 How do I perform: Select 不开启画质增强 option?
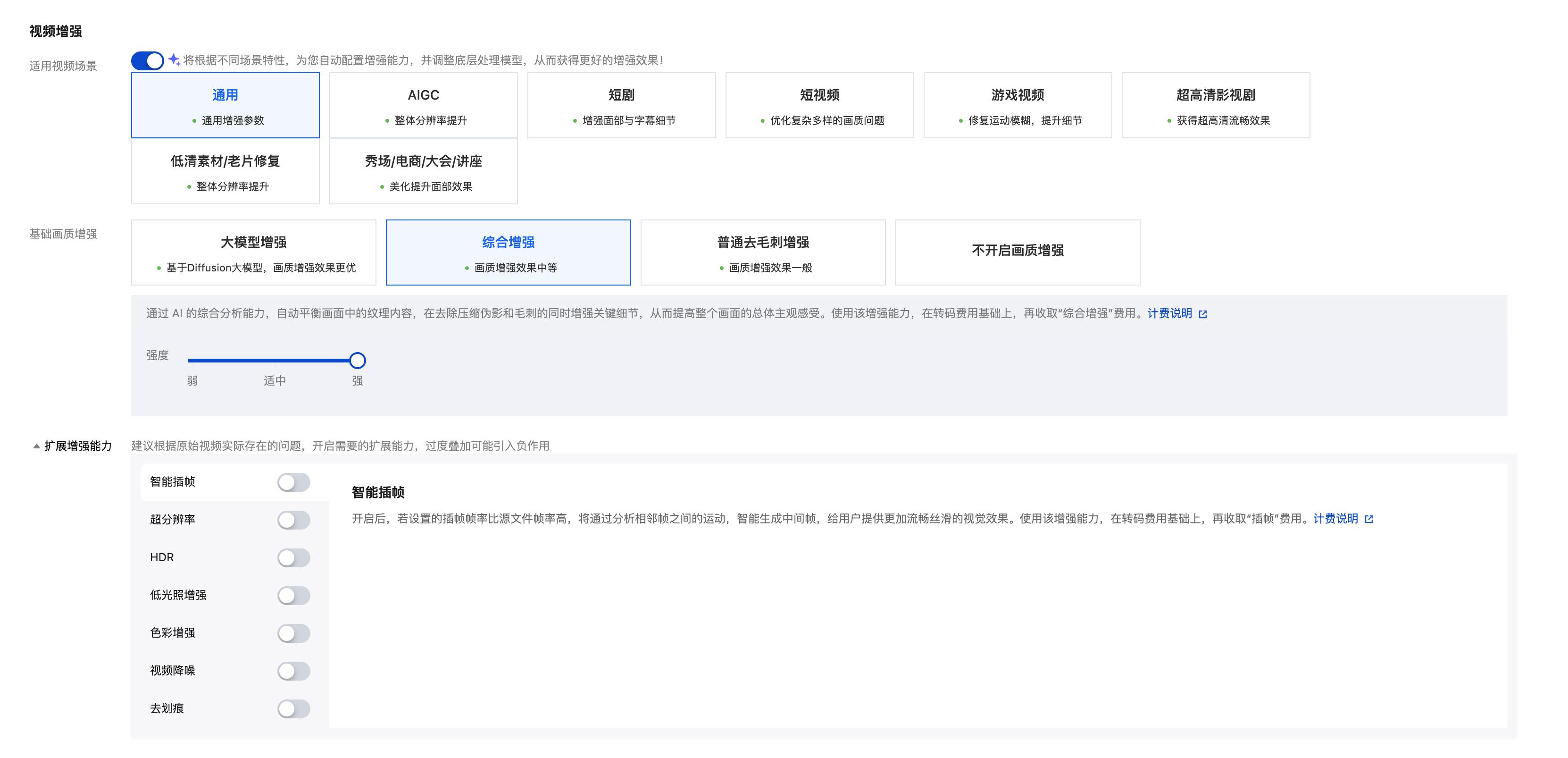[1017, 252]
